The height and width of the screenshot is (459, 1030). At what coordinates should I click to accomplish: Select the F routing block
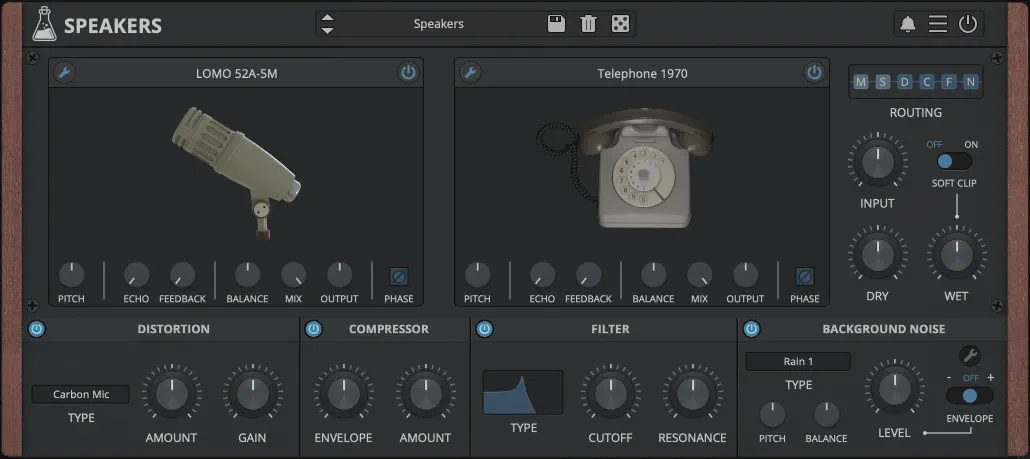point(948,82)
